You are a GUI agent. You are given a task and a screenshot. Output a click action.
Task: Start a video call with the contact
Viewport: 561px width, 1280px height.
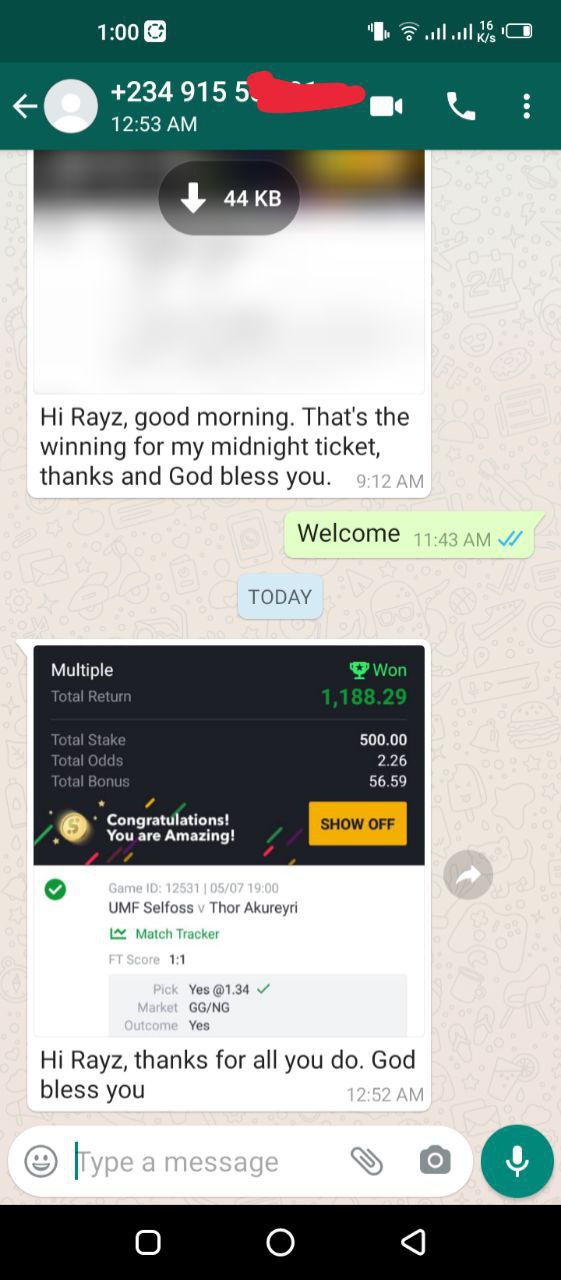(x=386, y=106)
